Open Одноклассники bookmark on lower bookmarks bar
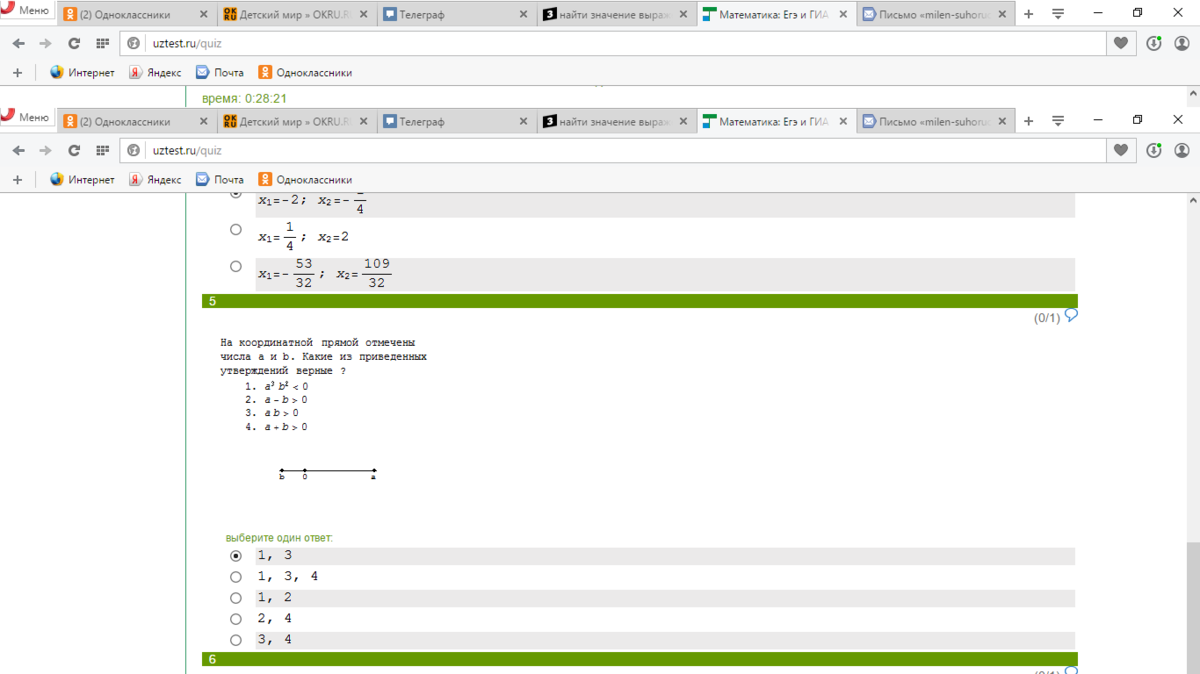 click(305, 180)
